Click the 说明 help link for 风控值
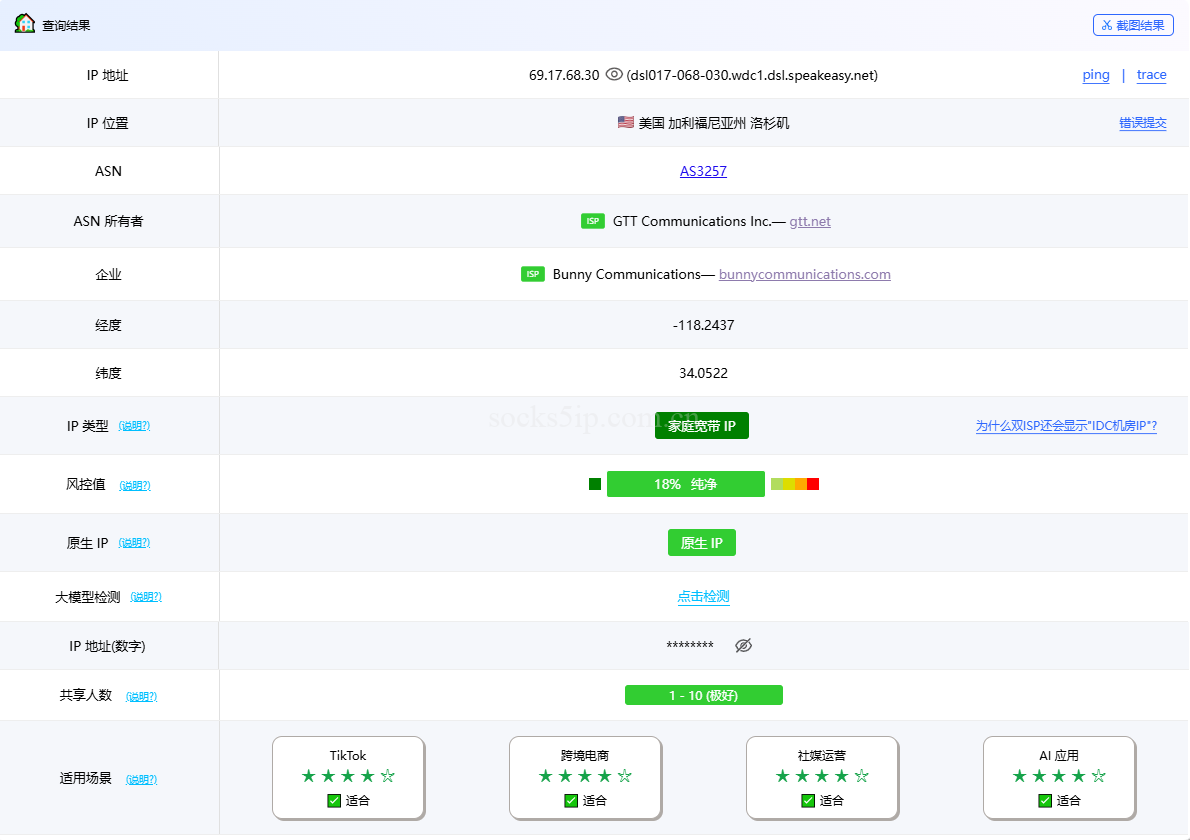This screenshot has width=1190, height=840. [135, 485]
